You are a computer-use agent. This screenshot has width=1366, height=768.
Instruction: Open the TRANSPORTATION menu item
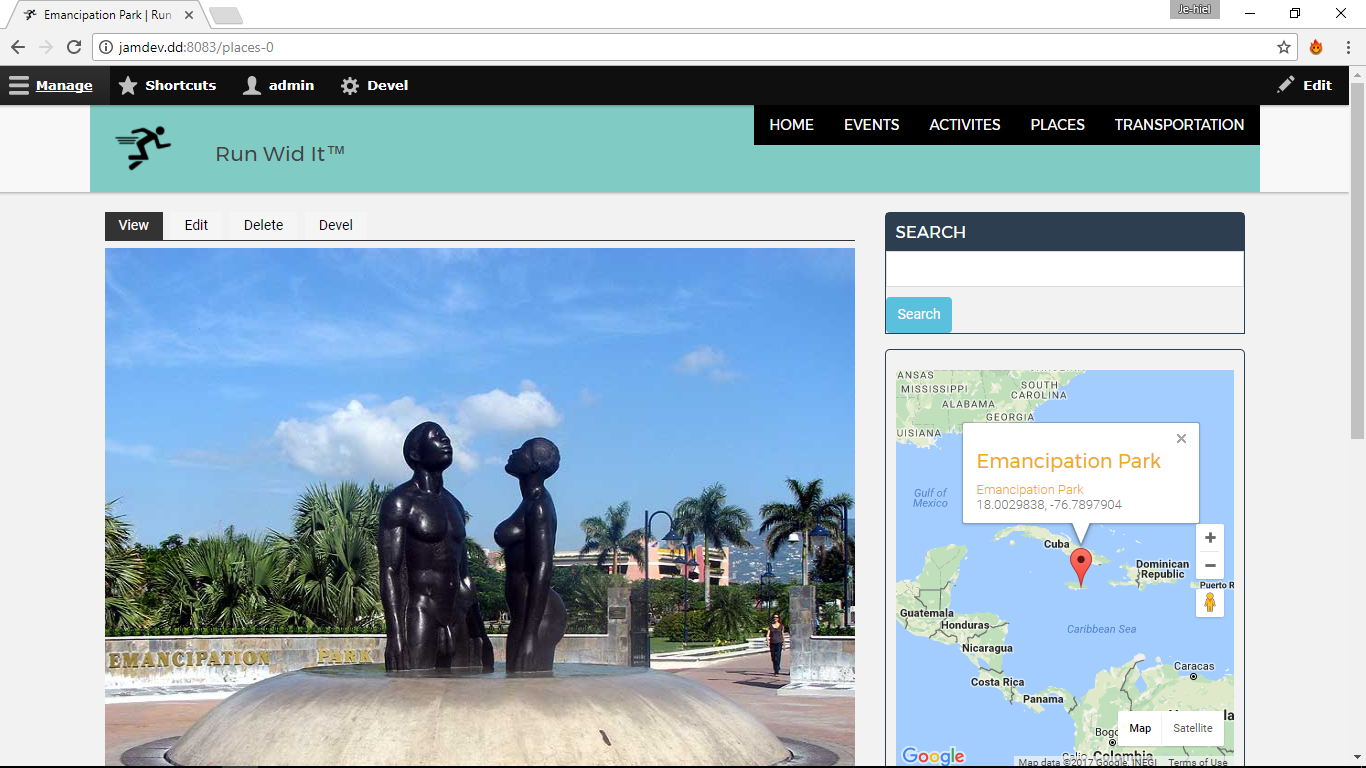coord(1179,125)
